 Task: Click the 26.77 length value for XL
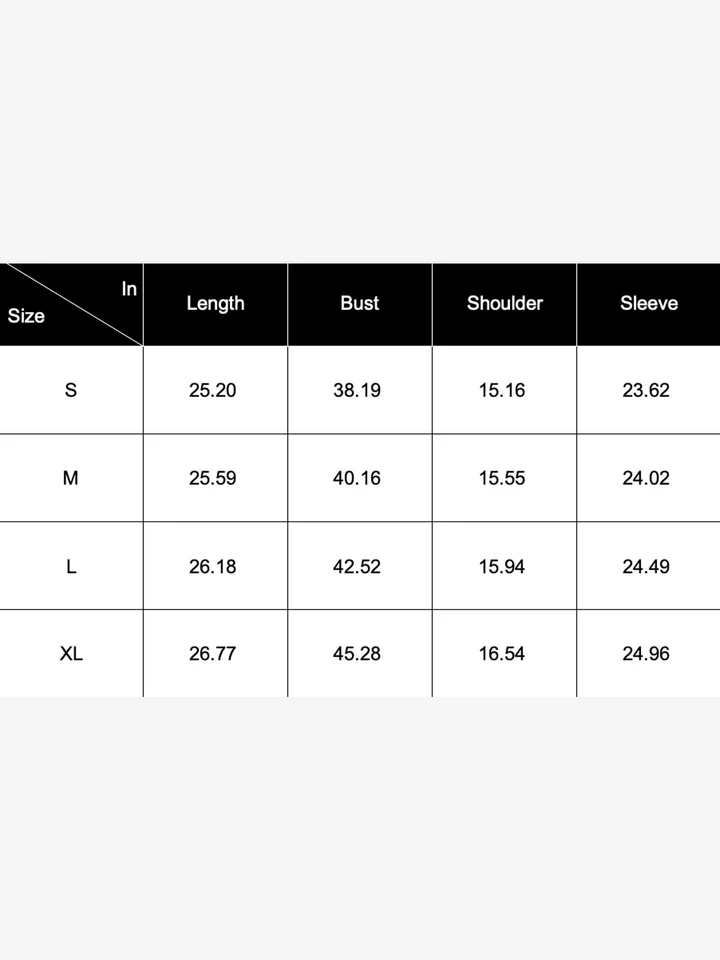pyautogui.click(x=212, y=654)
